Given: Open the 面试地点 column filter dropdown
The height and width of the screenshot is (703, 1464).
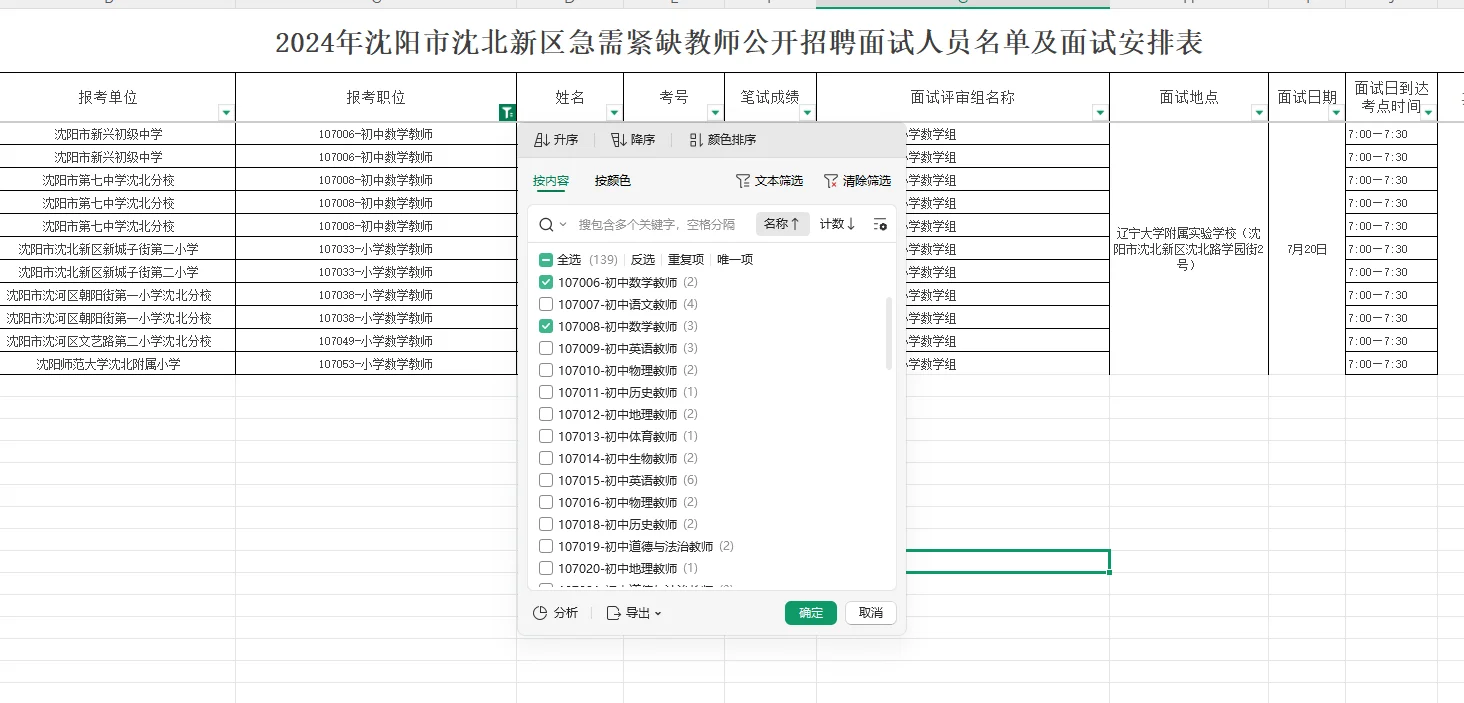Looking at the screenshot, I should click(x=1259, y=113).
